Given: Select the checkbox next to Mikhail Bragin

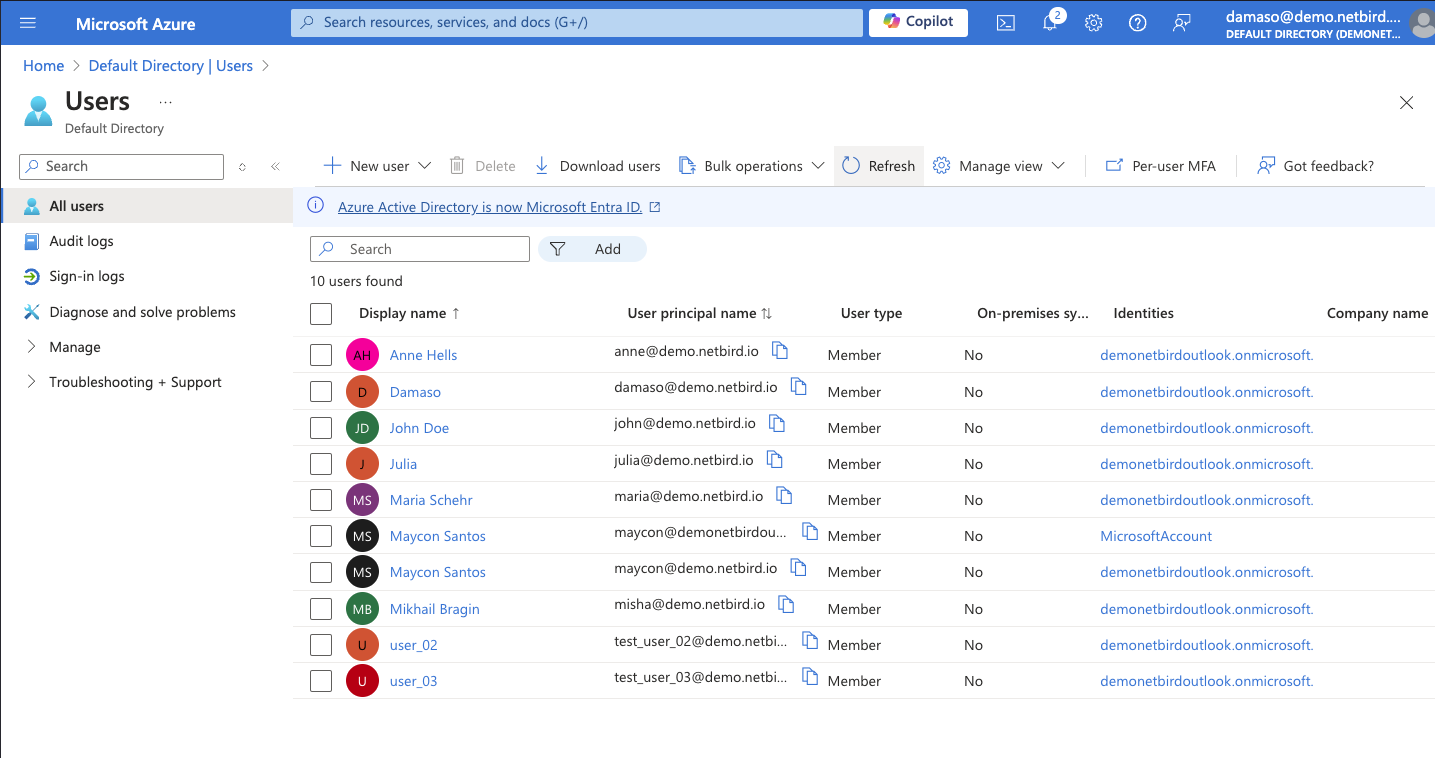Looking at the screenshot, I should [321, 609].
